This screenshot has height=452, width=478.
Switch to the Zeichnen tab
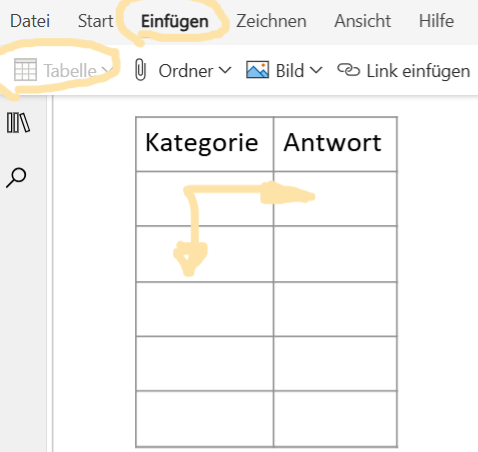(x=271, y=21)
